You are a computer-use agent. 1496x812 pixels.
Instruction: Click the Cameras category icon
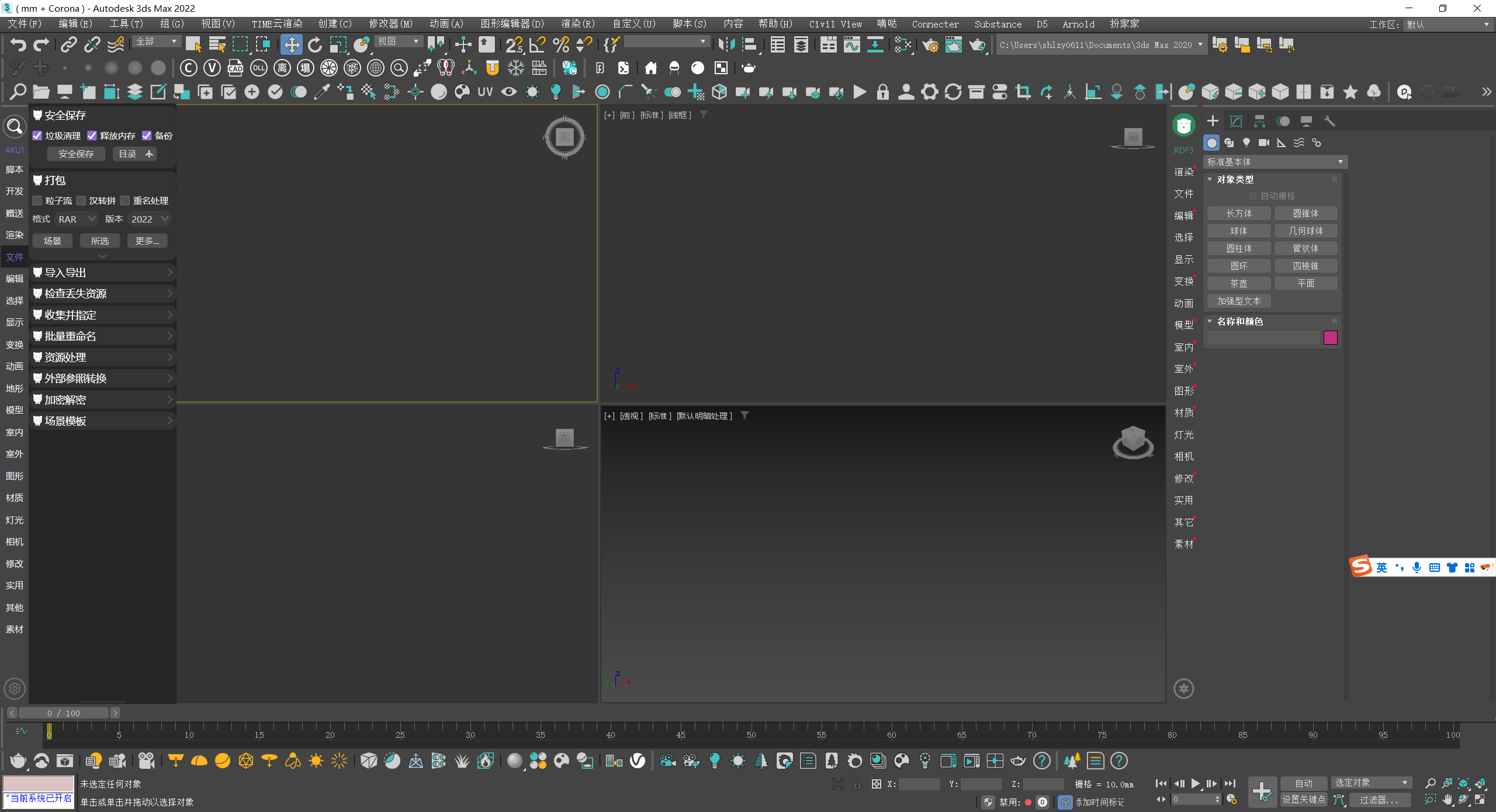pyautogui.click(x=1263, y=143)
